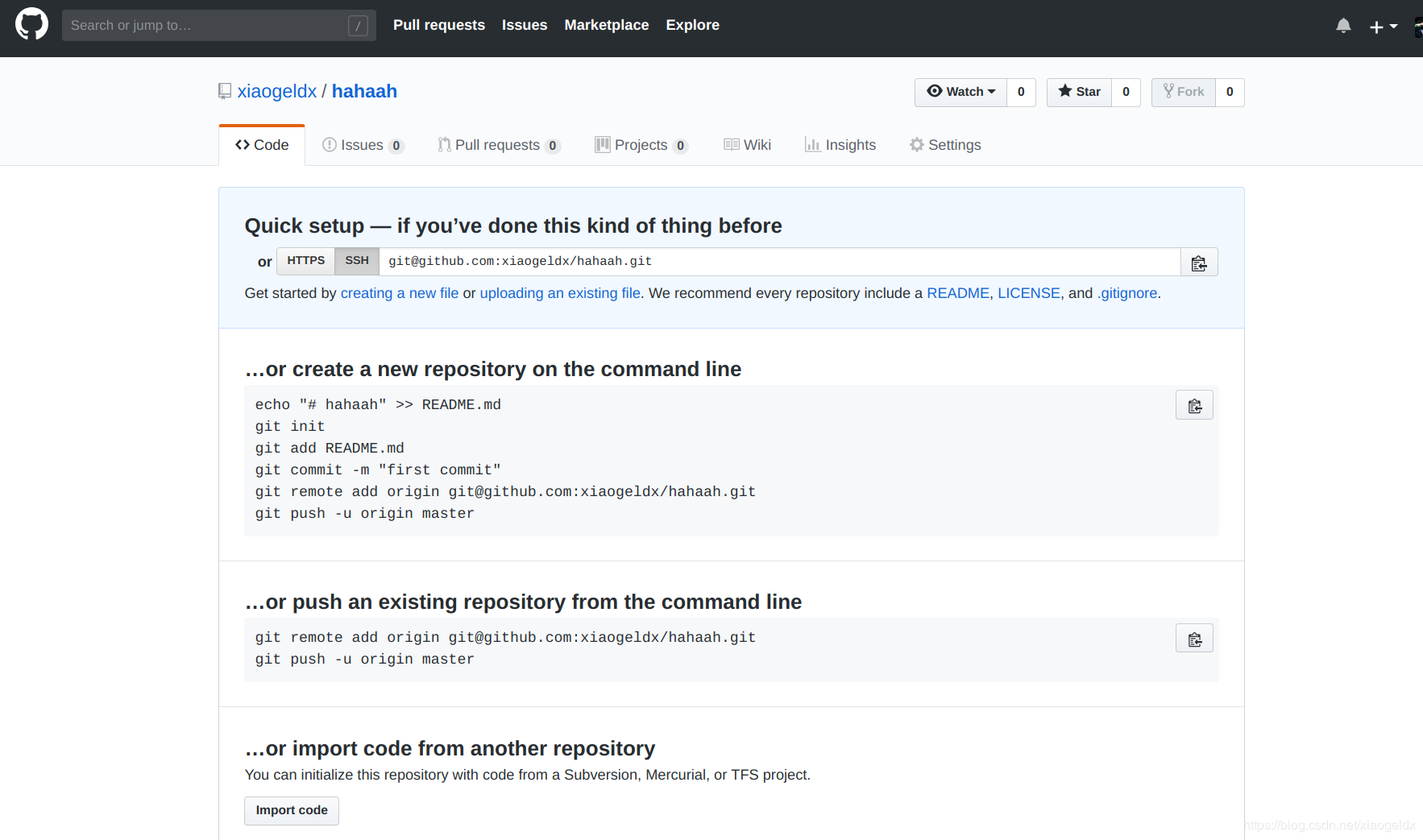Go to Explore

point(692,25)
